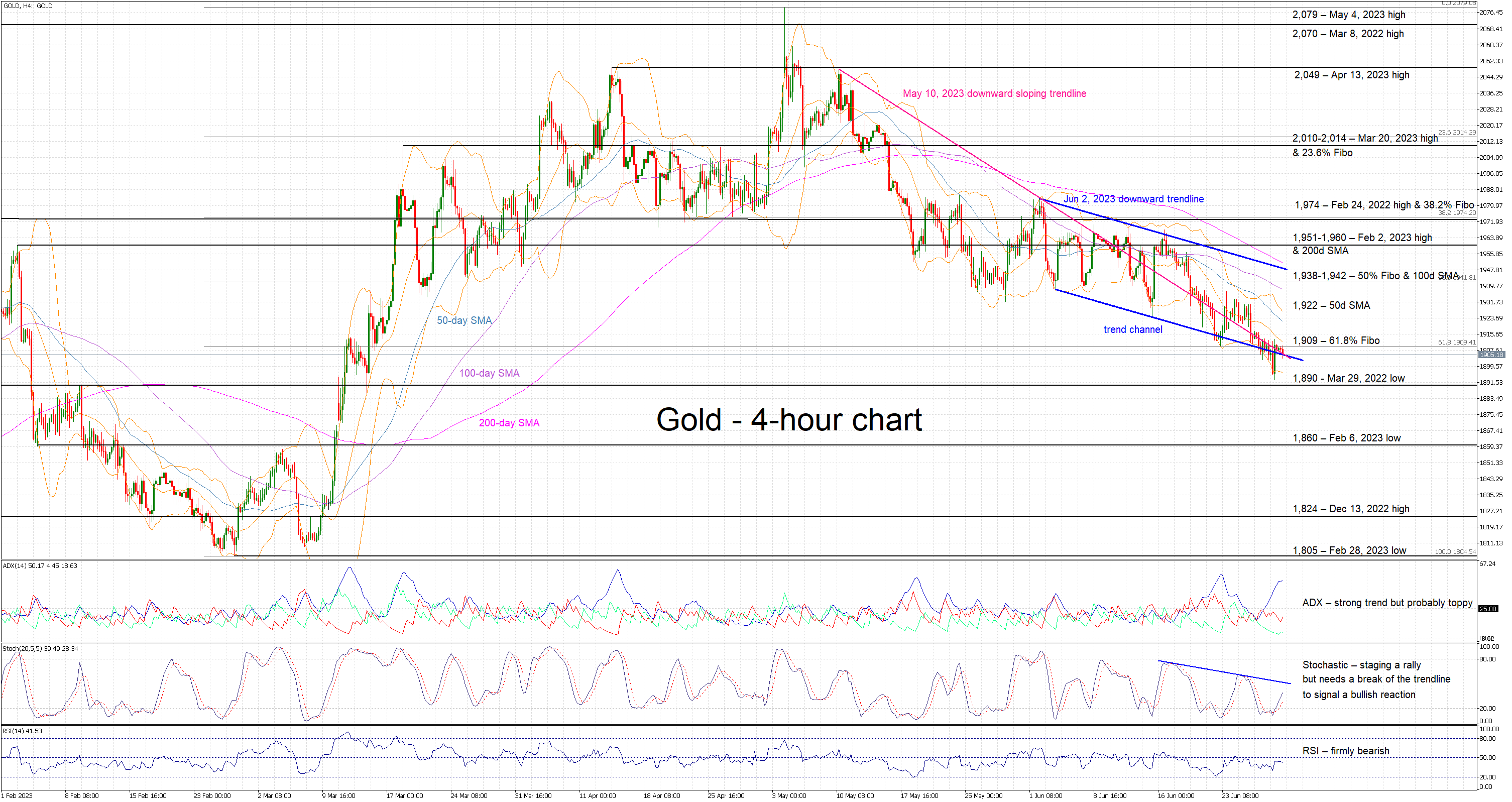Click the 'RSI(14) 41.53' indicator header
Image resolution: width=1512 pixels, height=802 pixels.
(22, 731)
